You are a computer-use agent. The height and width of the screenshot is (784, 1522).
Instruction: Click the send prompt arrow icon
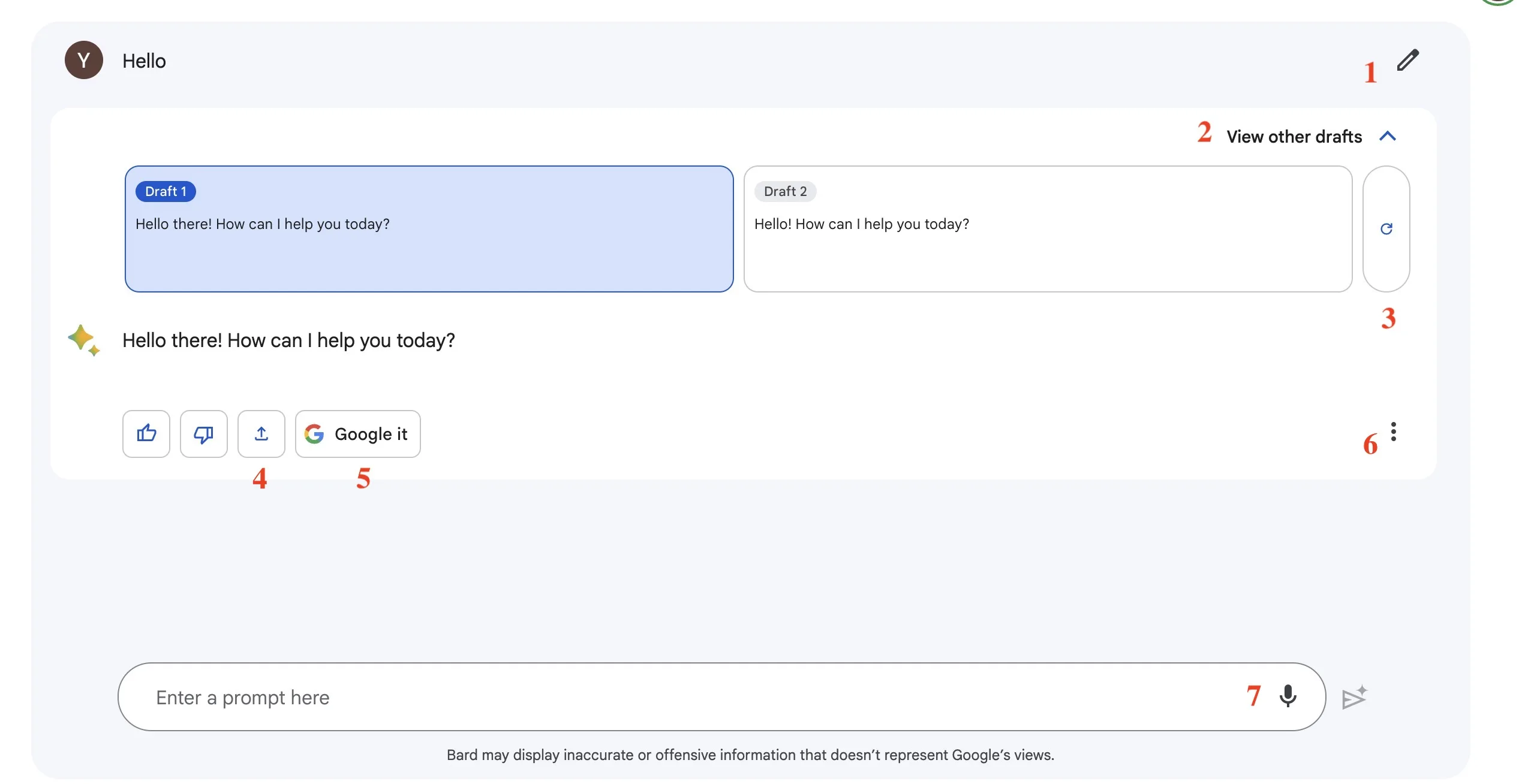point(1353,697)
